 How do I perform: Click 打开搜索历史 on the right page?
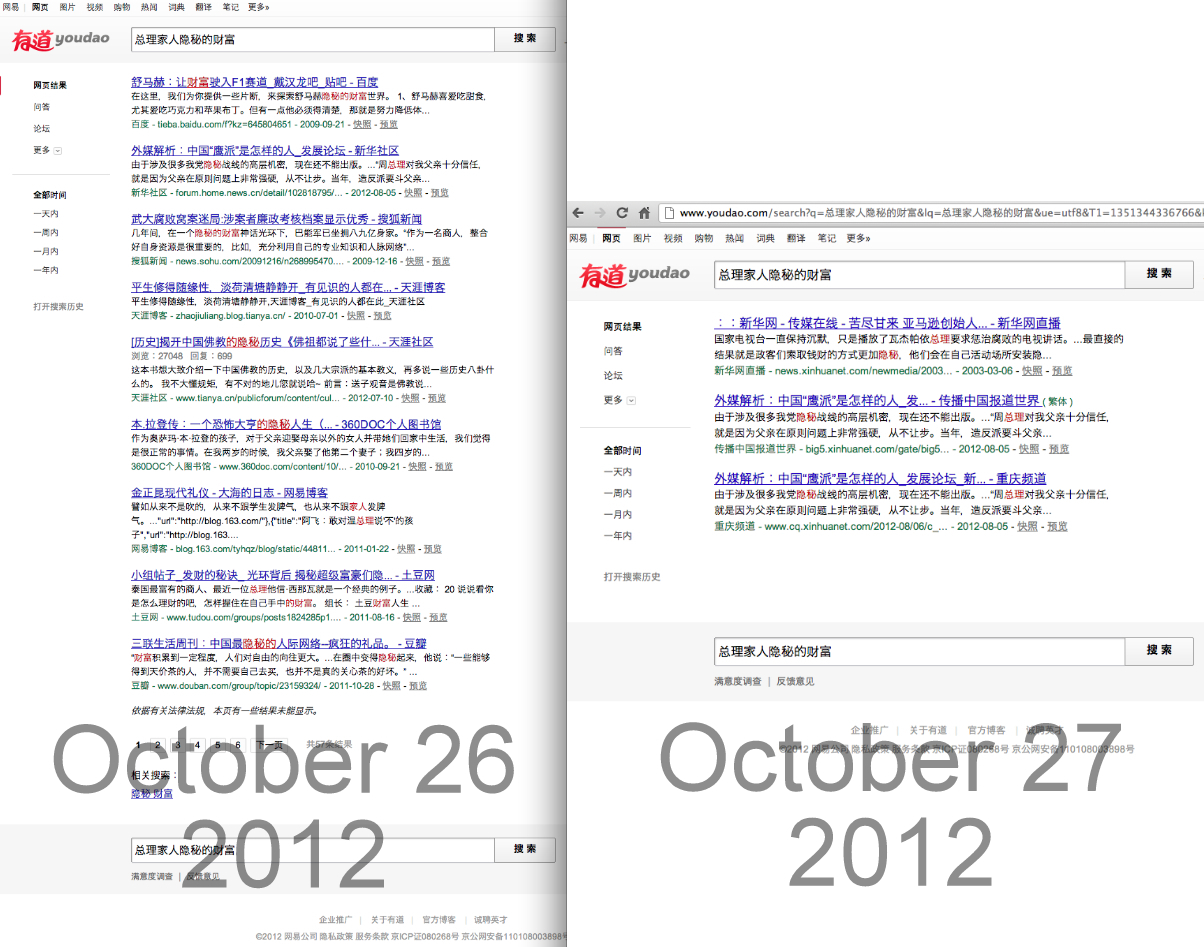[x=632, y=577]
